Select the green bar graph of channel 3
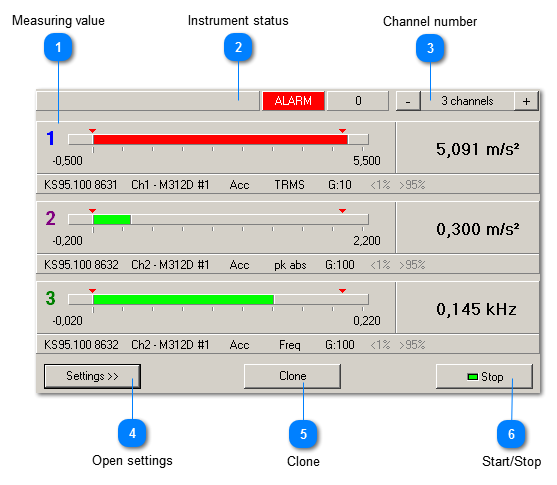Viewport: 557px width, 485px height. [x=183, y=300]
